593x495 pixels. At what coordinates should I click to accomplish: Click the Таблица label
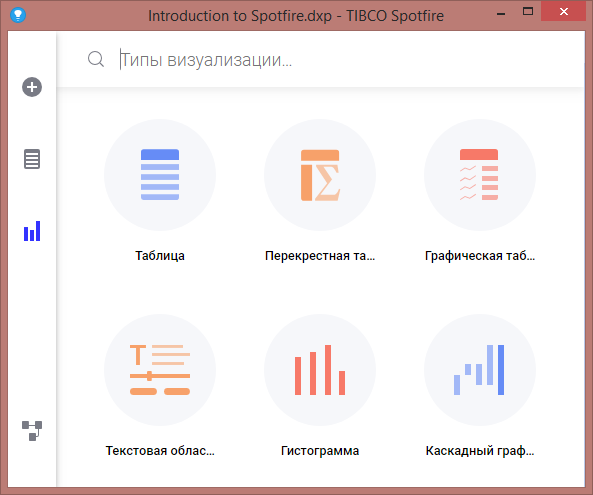coord(160,256)
